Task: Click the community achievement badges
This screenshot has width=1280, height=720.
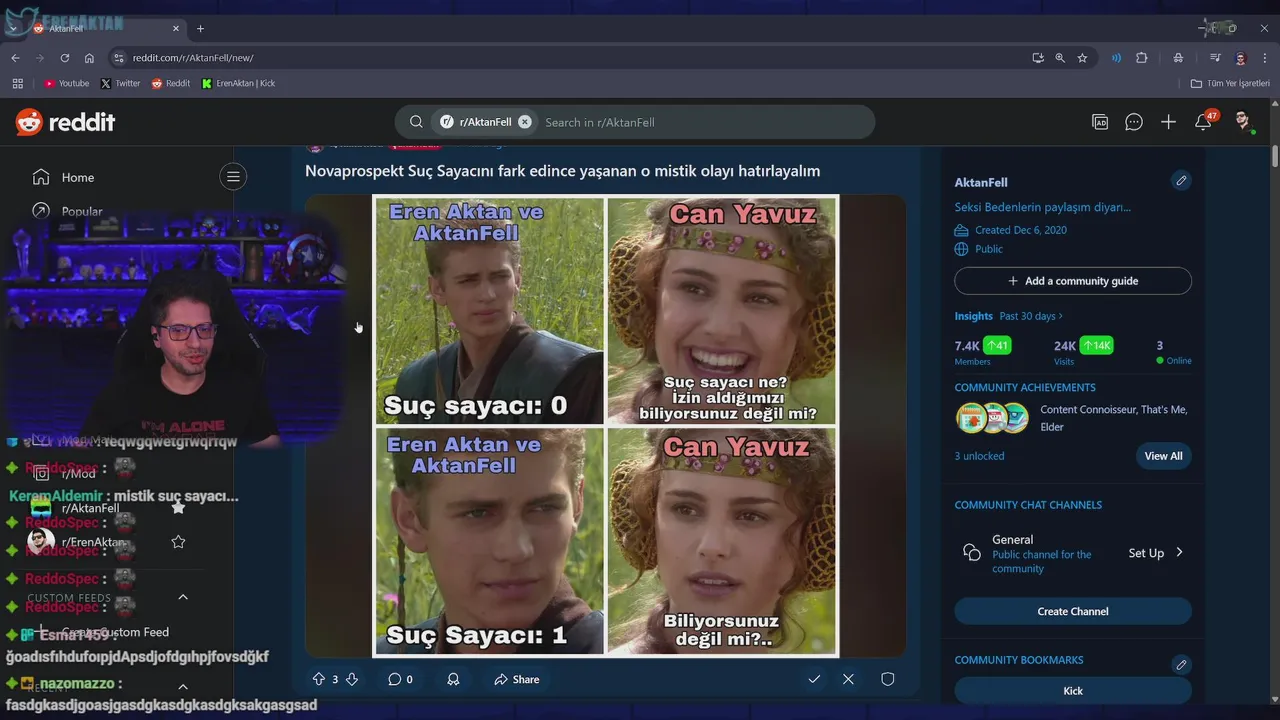Action: point(992,418)
